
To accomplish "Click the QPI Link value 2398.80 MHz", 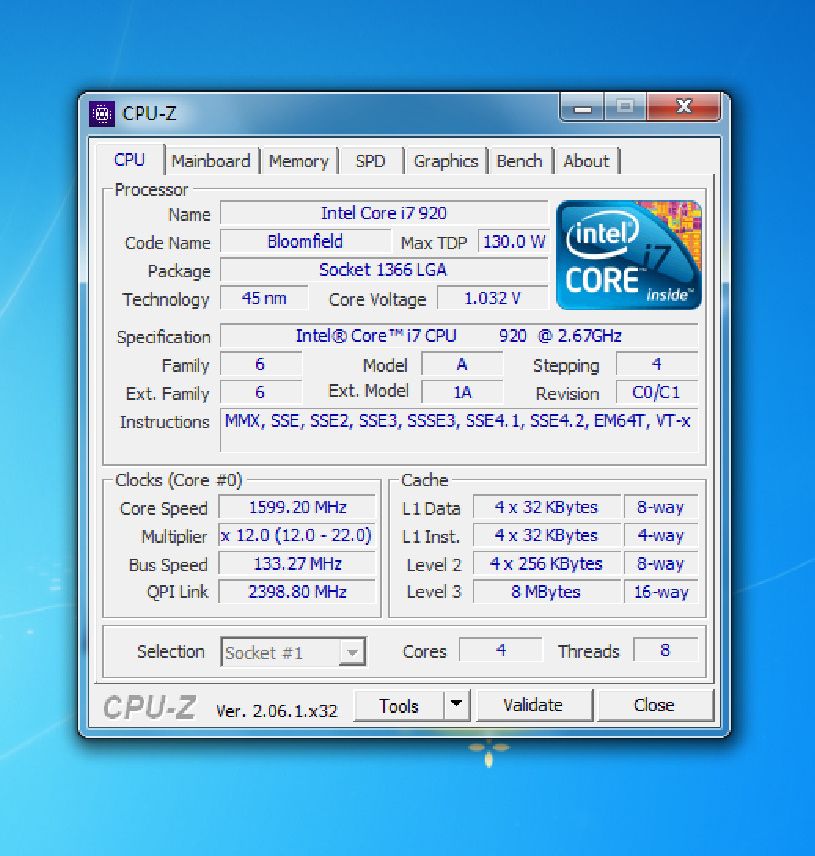I will pyautogui.click(x=298, y=592).
